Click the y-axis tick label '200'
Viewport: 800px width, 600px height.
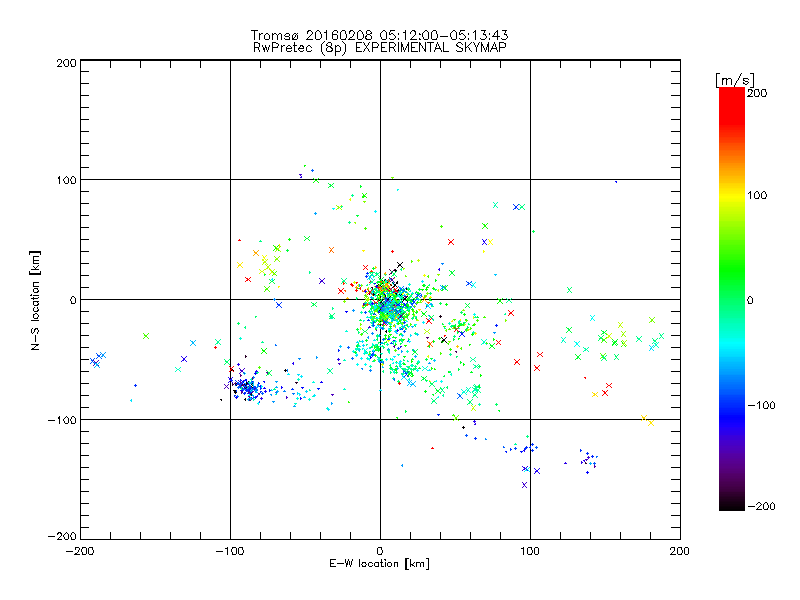[x=66, y=63]
